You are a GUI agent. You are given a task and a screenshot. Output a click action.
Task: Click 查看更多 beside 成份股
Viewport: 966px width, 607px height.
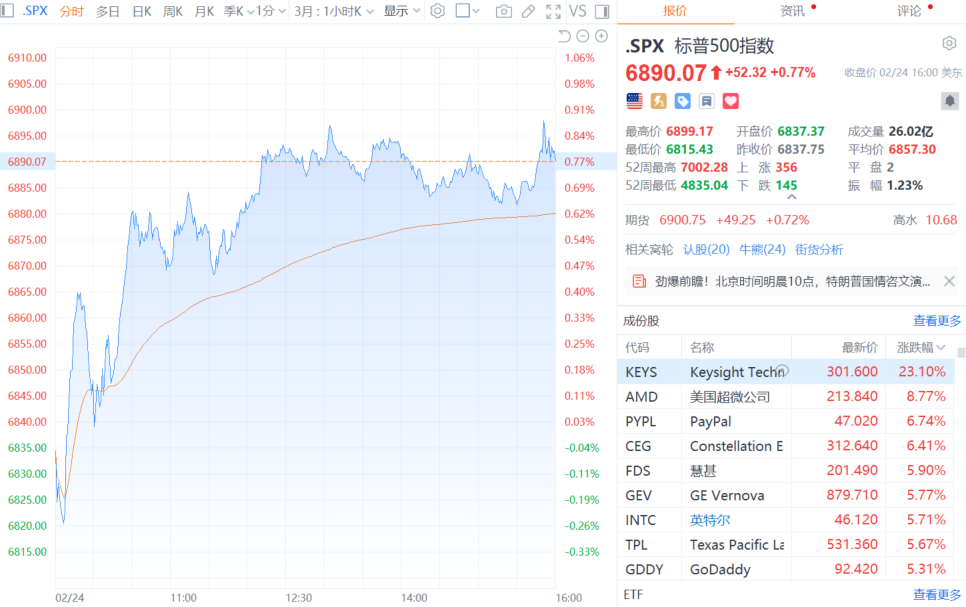point(936,321)
